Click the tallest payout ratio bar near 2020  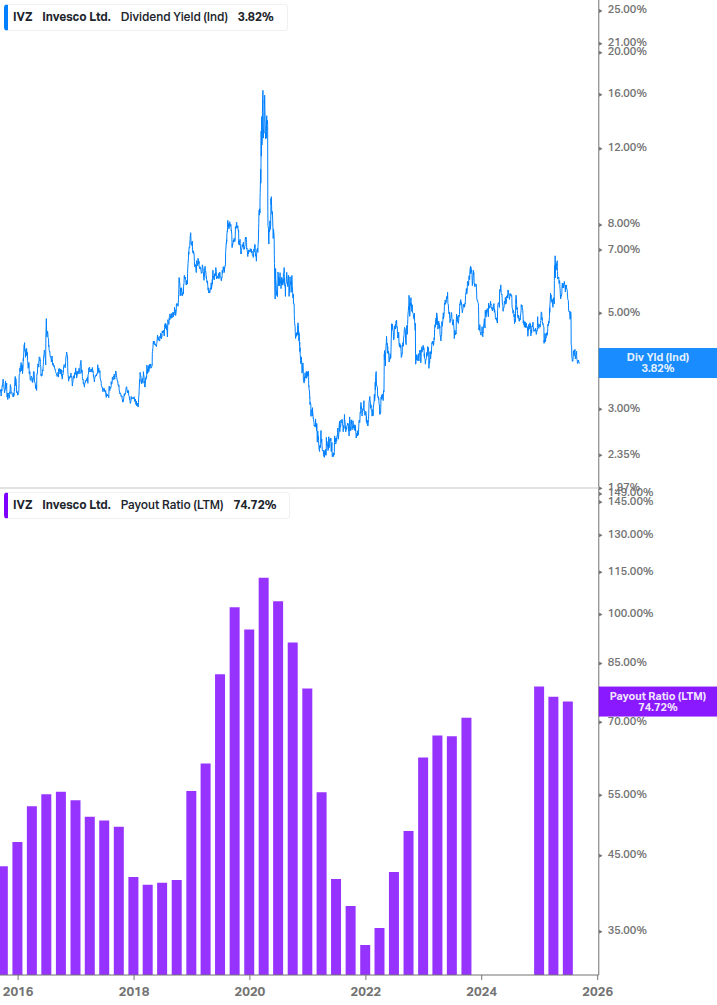pos(263,776)
